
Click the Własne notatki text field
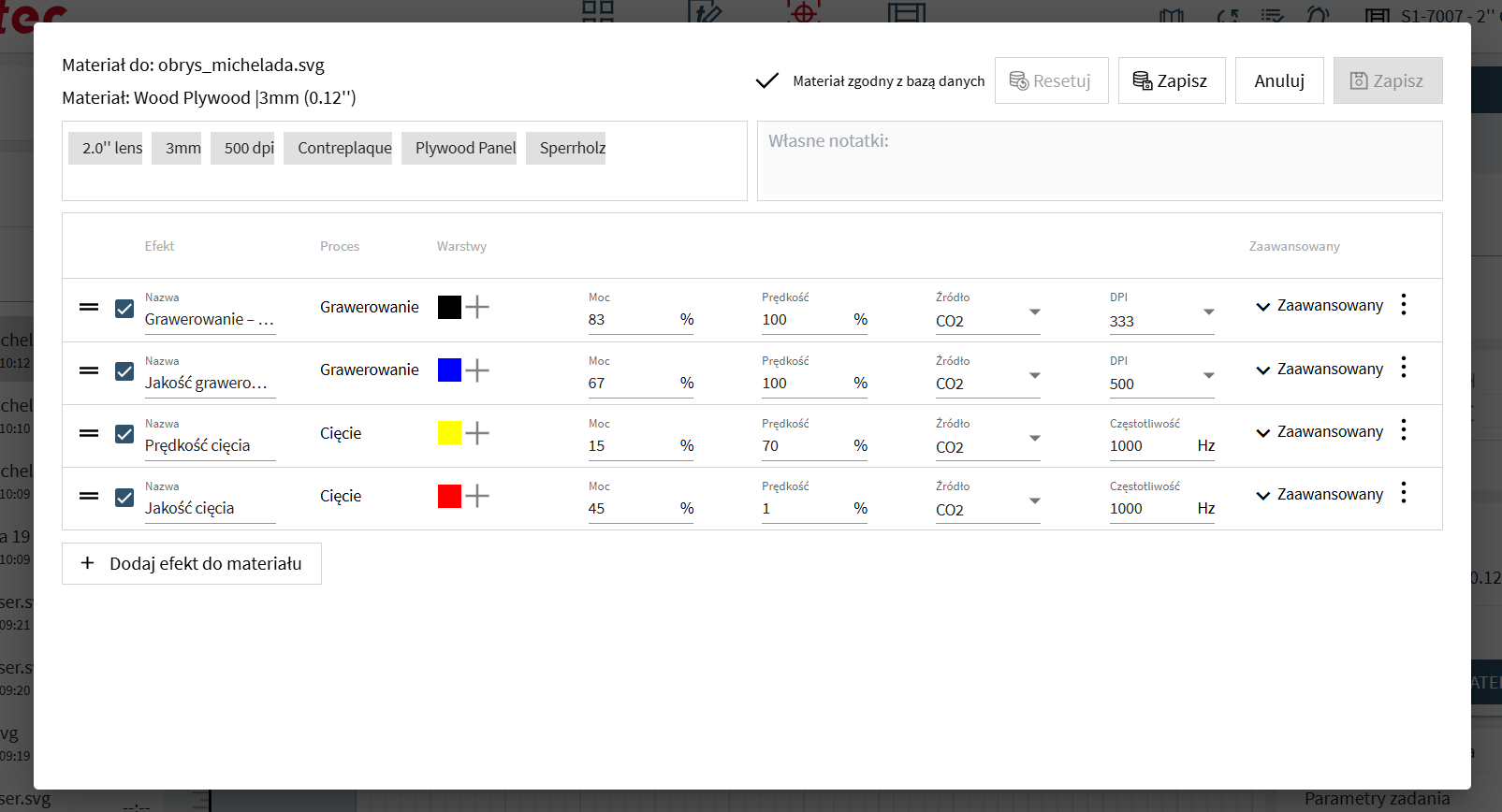(1100, 161)
